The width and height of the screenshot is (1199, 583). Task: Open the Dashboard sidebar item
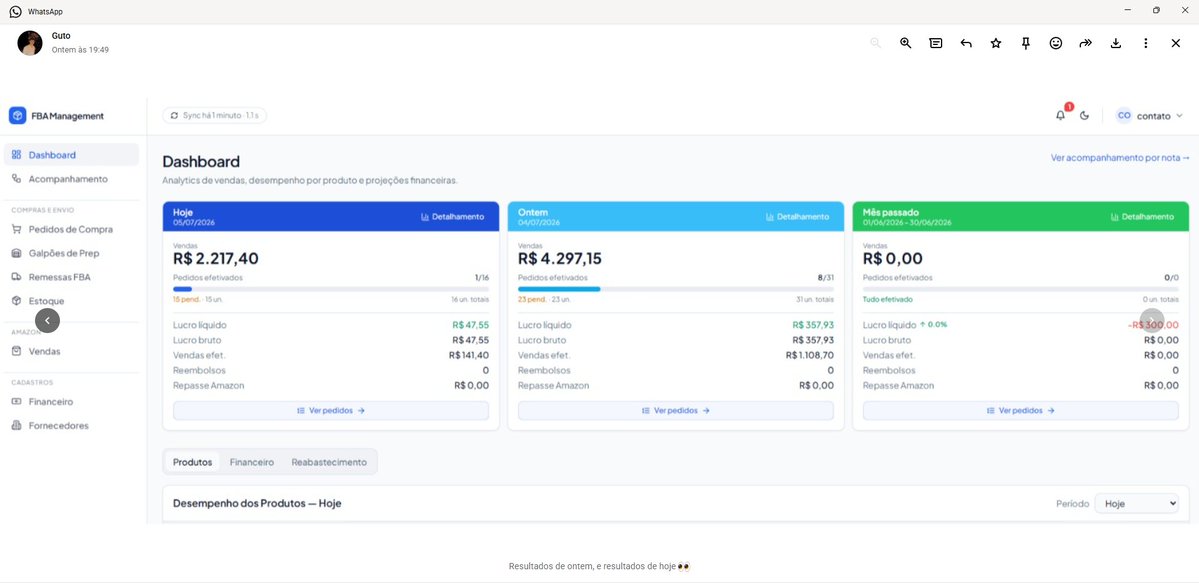tap(71, 155)
